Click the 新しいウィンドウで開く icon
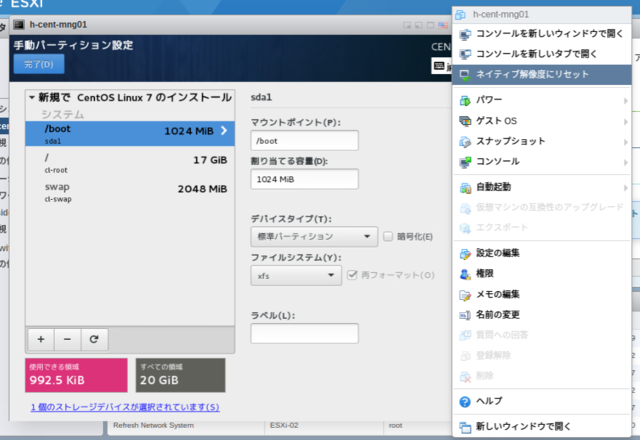The image size is (640, 440). point(465,427)
